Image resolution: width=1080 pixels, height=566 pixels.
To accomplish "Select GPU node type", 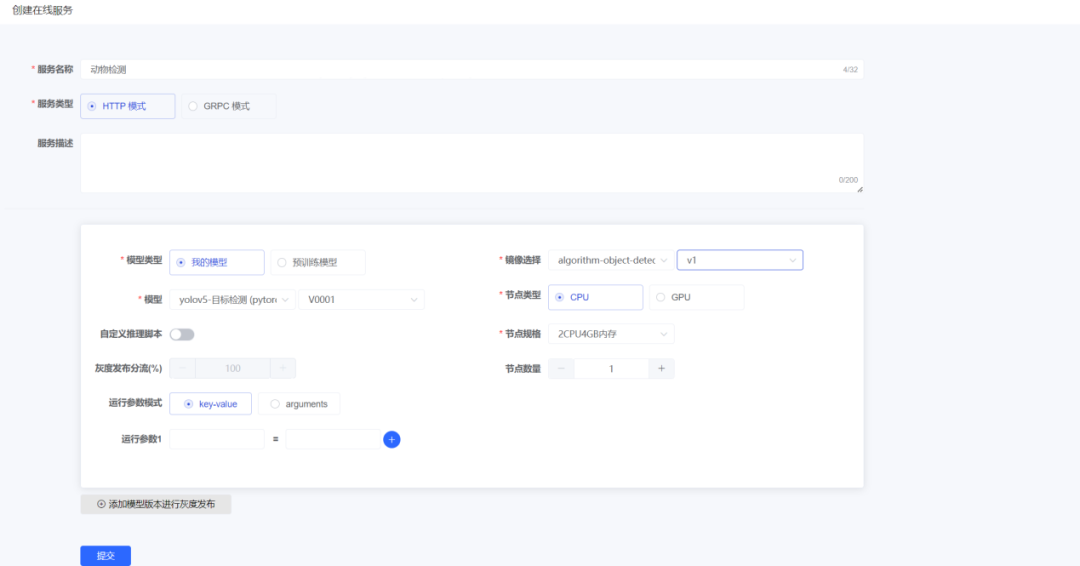I will (x=696, y=298).
